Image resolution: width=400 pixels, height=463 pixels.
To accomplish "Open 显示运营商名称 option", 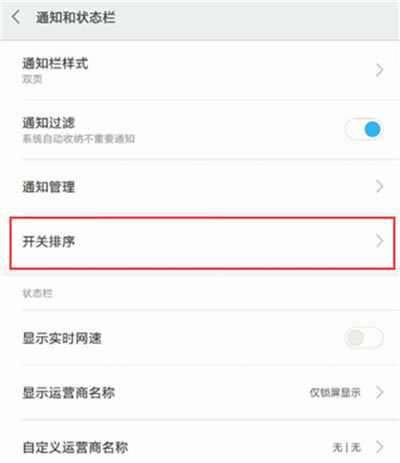I will [x=200, y=392].
